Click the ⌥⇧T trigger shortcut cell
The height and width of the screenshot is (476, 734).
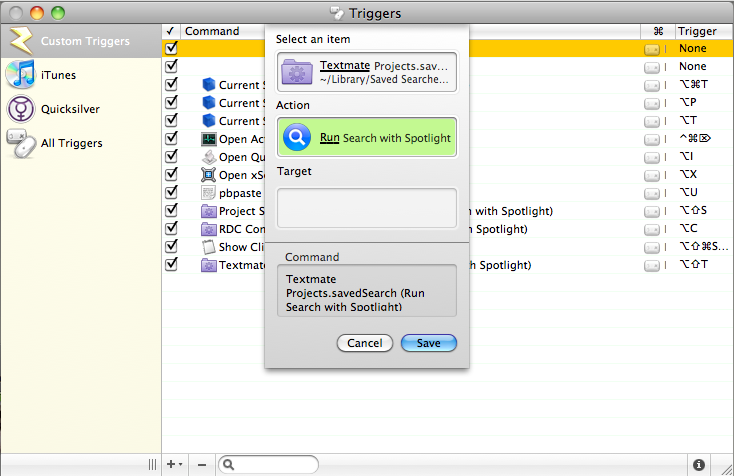point(693,264)
